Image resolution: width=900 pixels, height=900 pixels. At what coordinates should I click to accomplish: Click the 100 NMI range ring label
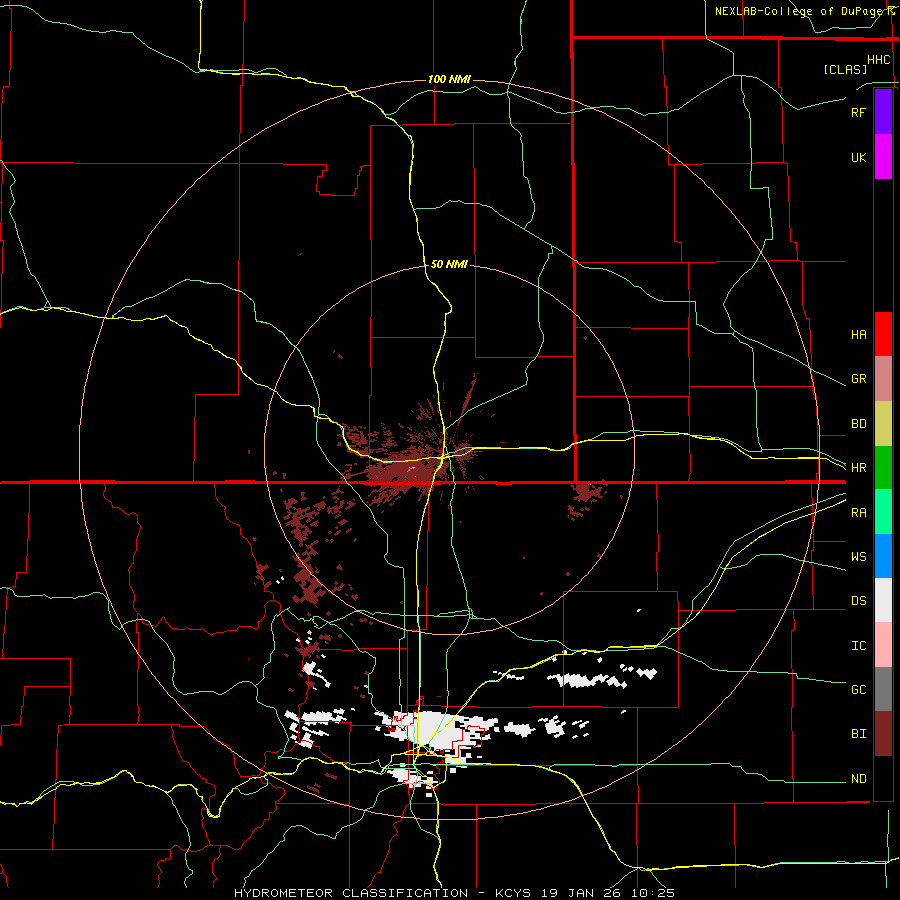click(449, 79)
